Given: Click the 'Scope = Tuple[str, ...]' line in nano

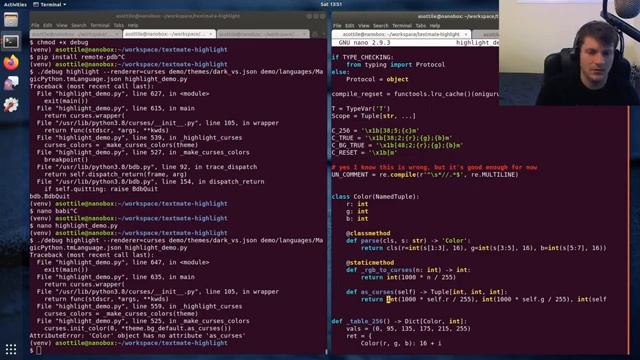Looking at the screenshot, I should coord(373,116).
